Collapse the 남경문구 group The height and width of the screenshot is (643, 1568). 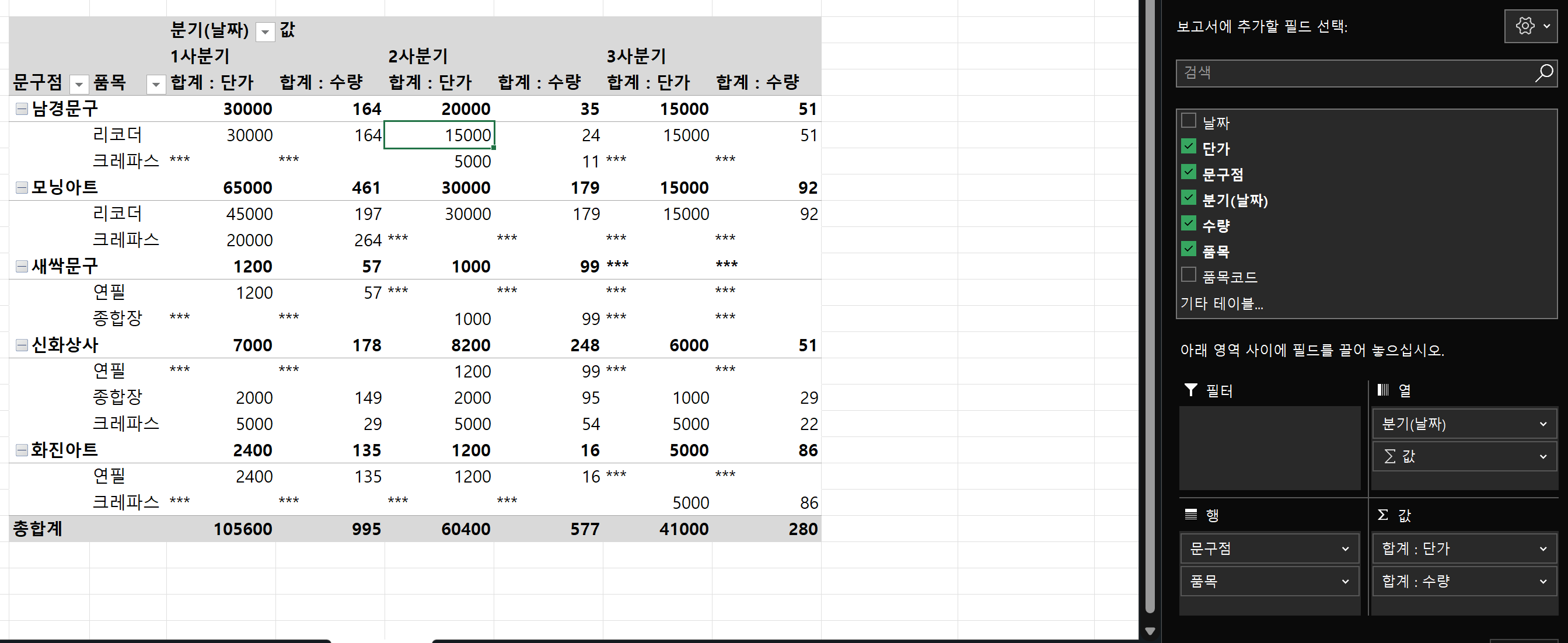tap(22, 109)
